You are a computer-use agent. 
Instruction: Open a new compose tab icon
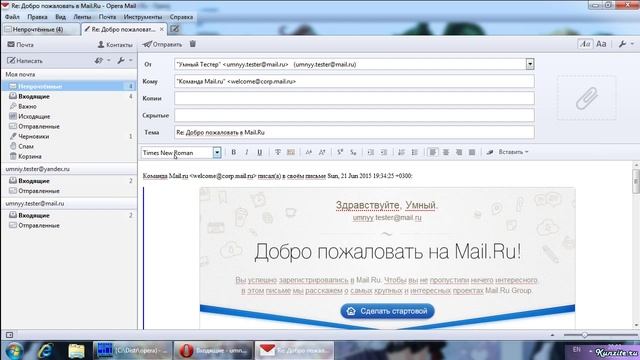click(175, 29)
